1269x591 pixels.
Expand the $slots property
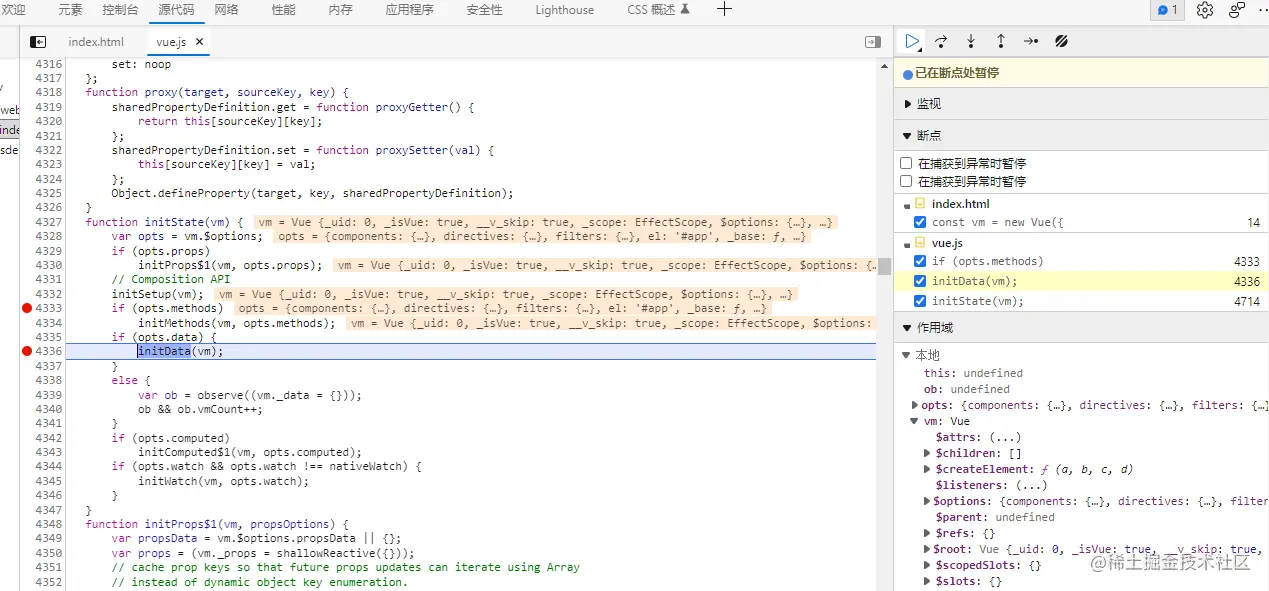point(928,581)
